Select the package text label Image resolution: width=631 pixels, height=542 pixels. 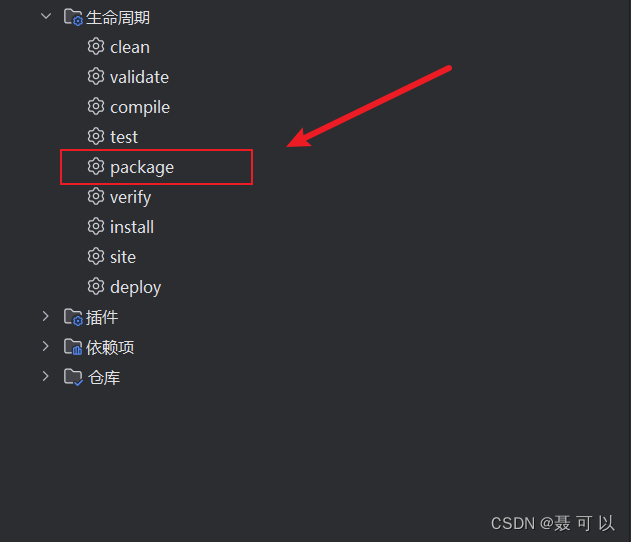[x=142, y=167]
